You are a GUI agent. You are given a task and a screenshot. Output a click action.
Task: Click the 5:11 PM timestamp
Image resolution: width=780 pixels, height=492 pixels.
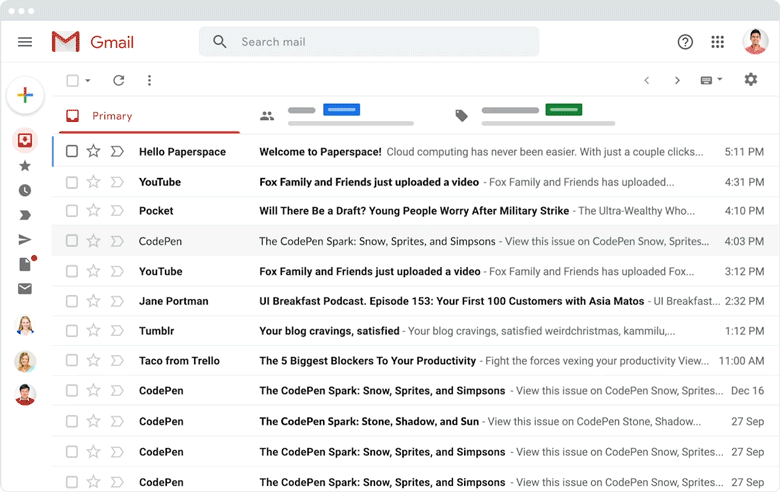(744, 152)
